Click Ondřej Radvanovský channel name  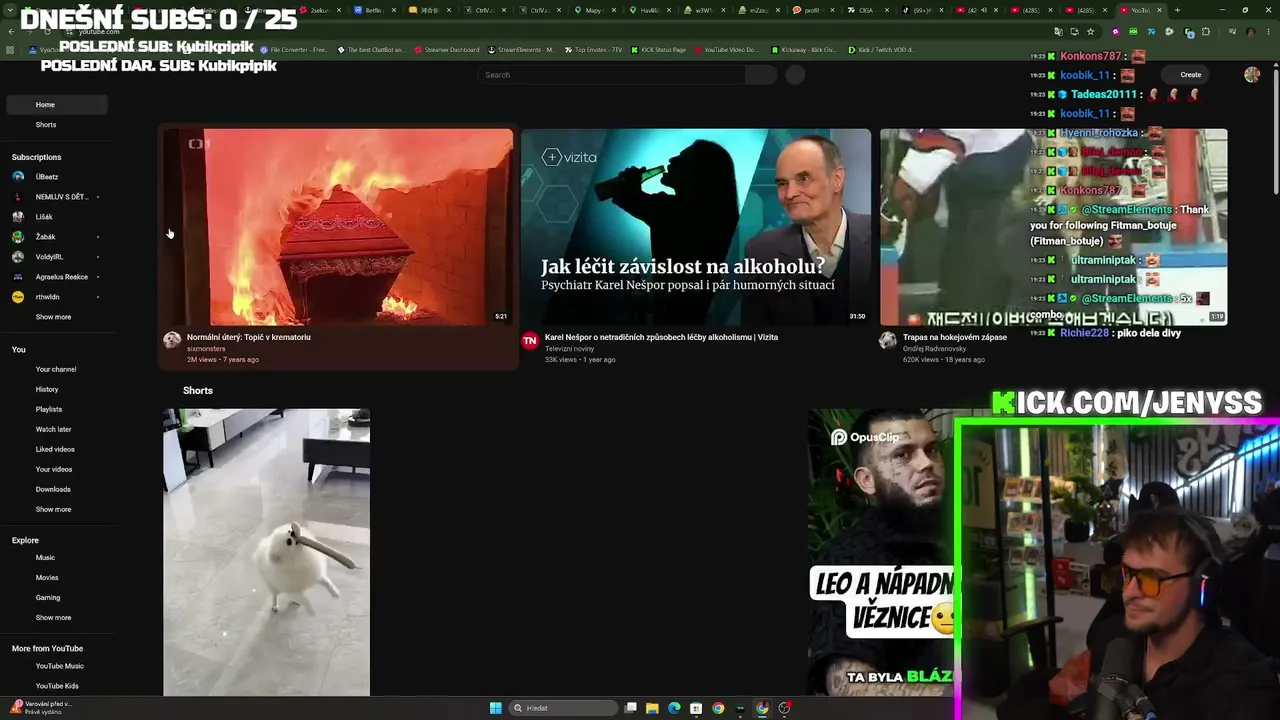point(935,349)
